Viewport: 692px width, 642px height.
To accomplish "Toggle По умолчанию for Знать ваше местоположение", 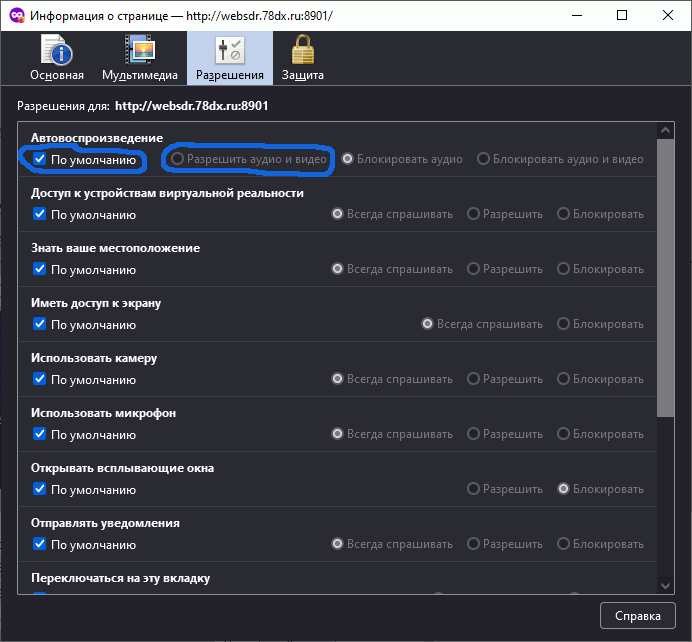I will pyautogui.click(x=40, y=269).
